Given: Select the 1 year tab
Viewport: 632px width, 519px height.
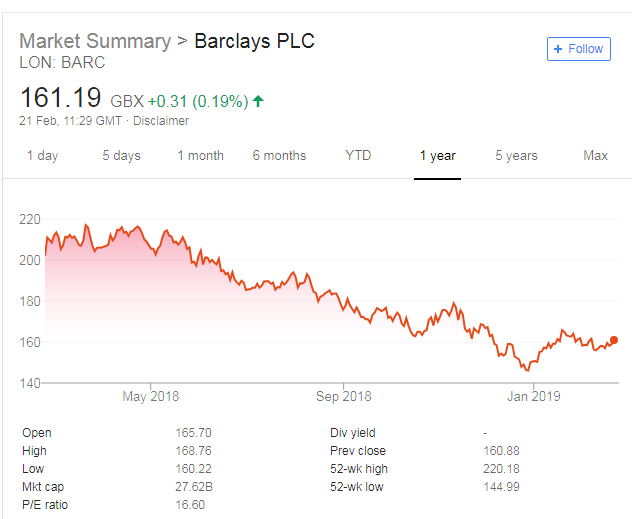Looking at the screenshot, I should coord(437,156).
